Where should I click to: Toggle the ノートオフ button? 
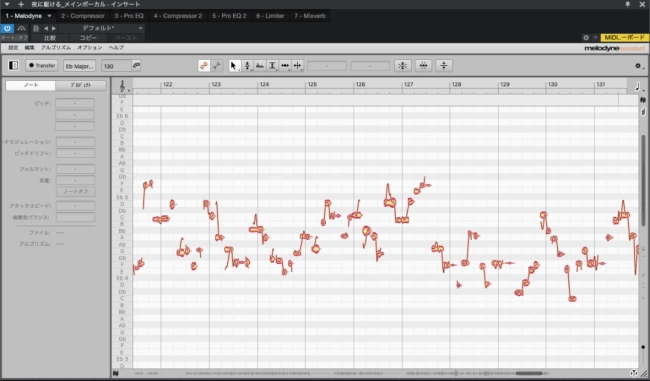click(x=75, y=192)
